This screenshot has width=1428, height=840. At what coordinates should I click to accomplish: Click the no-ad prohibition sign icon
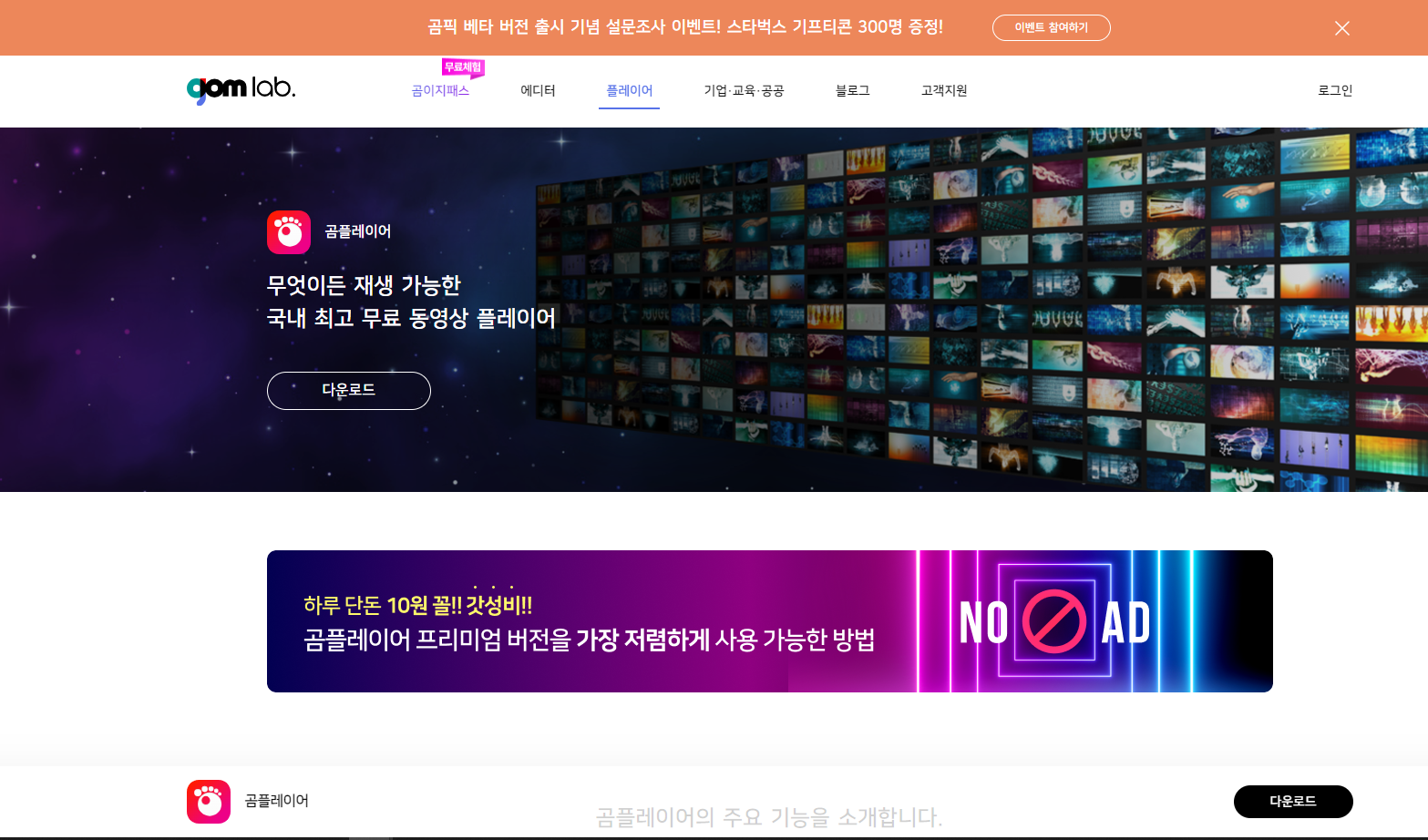tap(1054, 621)
